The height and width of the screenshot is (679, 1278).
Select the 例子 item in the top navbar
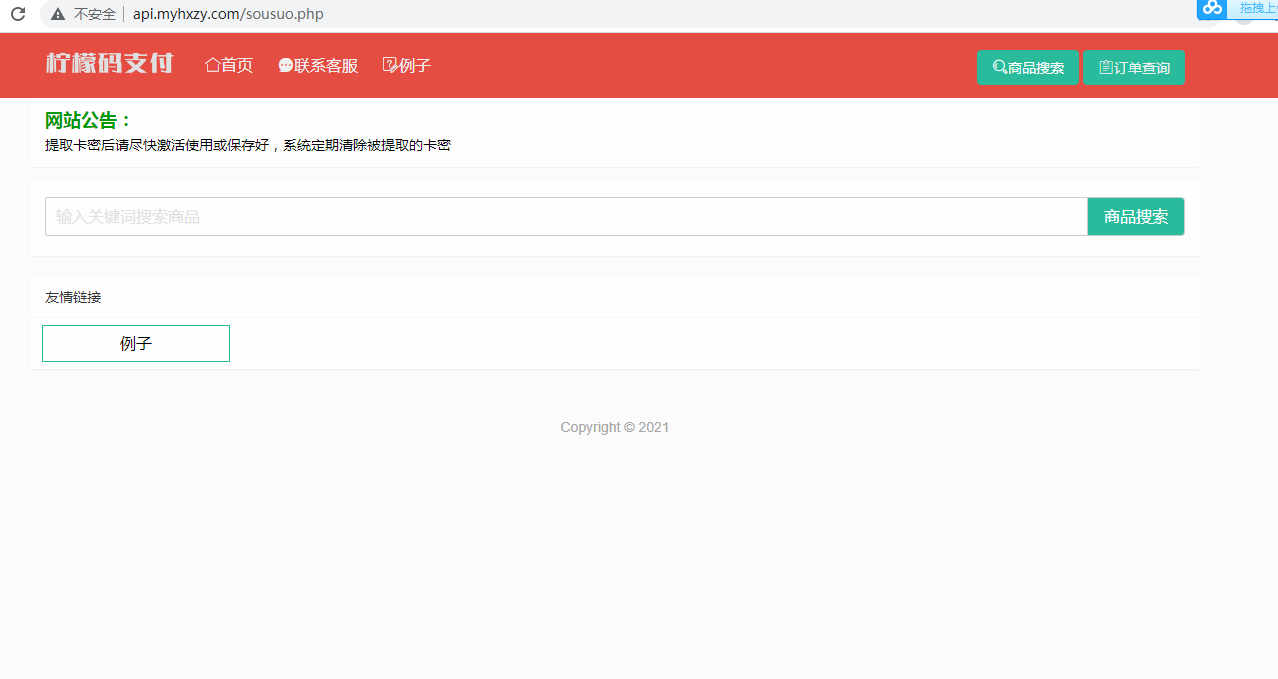point(415,66)
